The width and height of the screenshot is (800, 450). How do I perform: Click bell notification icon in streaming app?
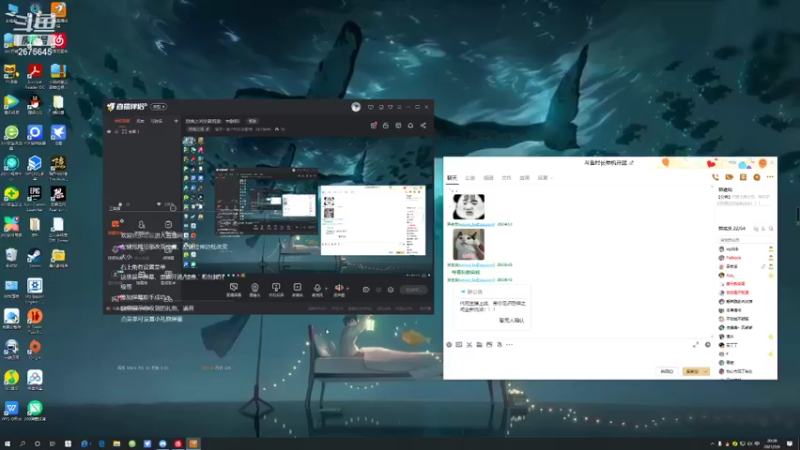pos(410,126)
